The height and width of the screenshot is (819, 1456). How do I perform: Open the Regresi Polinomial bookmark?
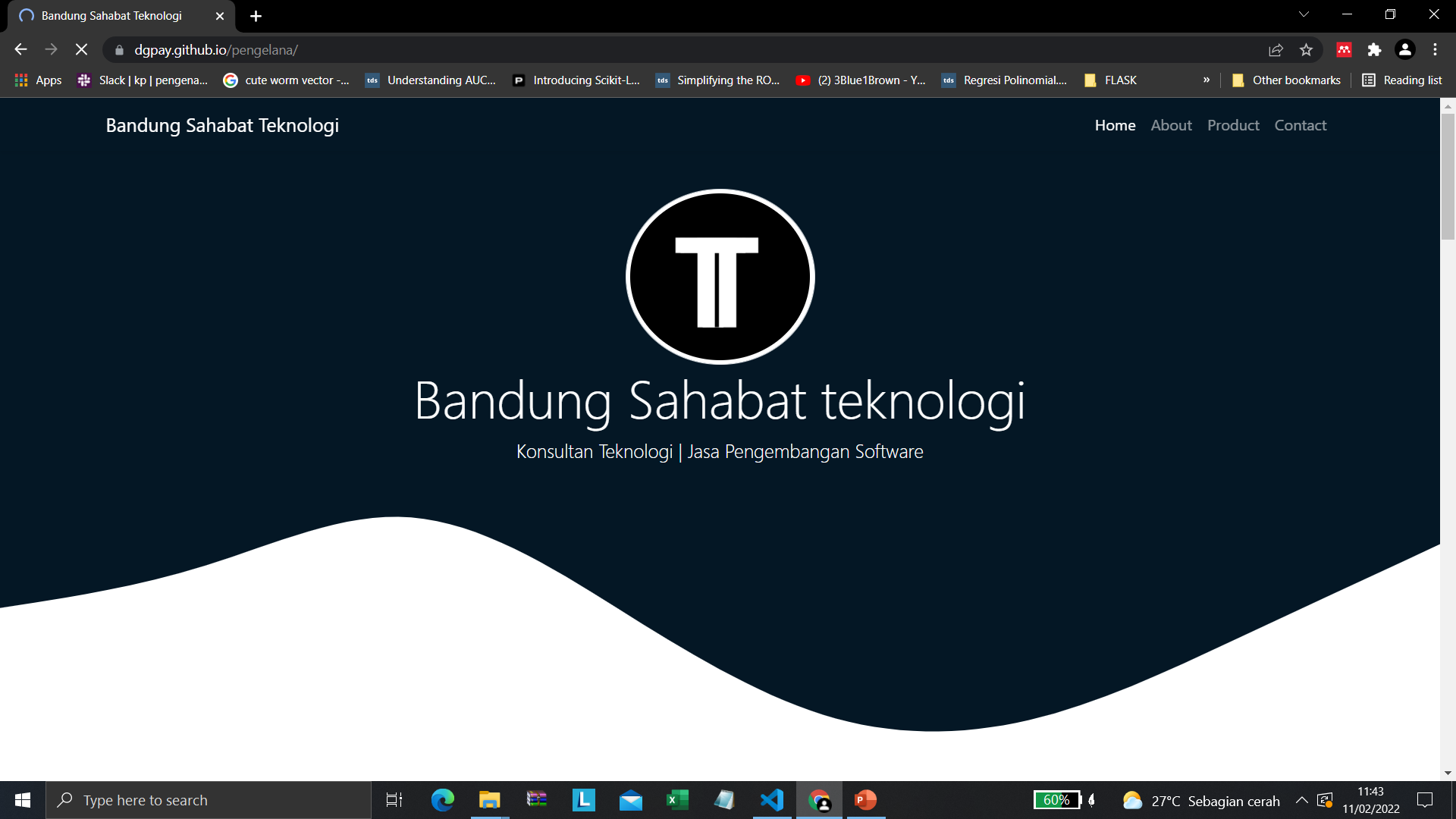click(x=1004, y=80)
